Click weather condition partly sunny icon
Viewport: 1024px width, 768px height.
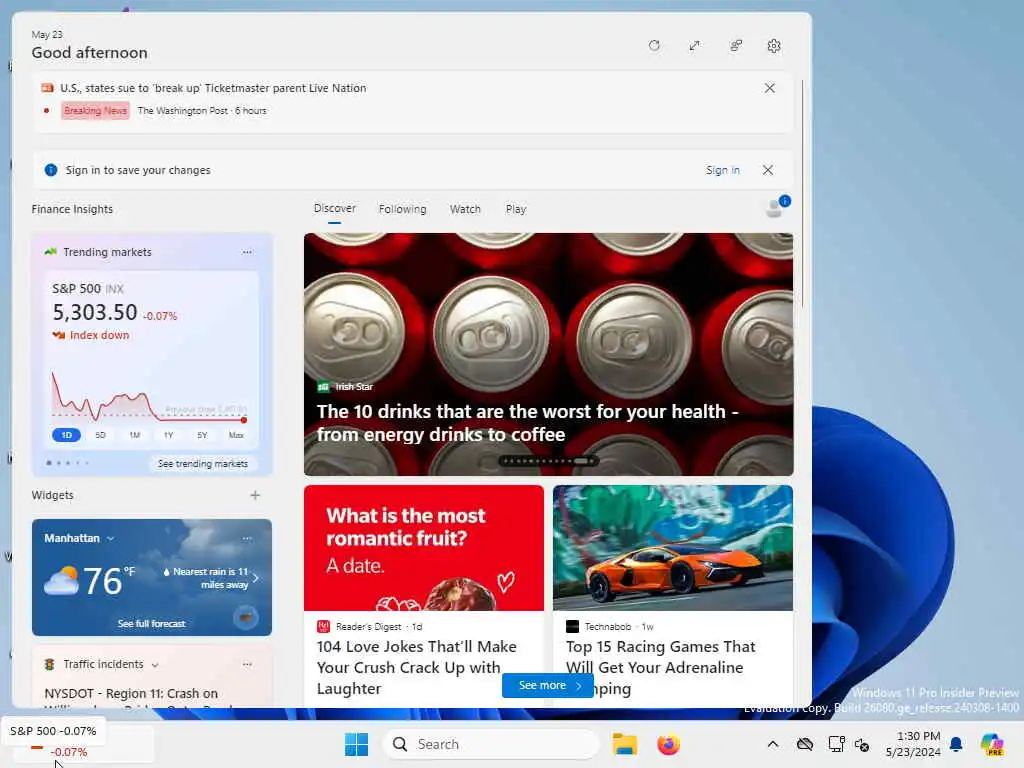[61, 581]
